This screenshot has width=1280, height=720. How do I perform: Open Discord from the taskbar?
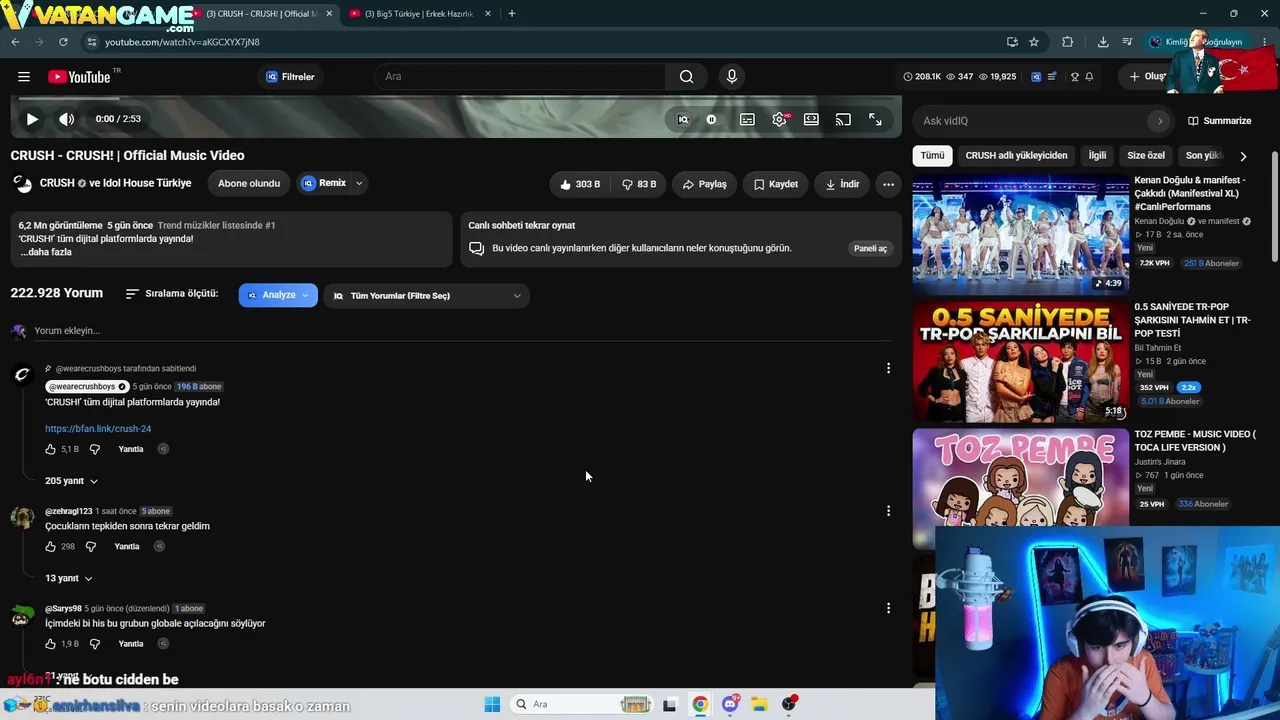click(x=731, y=704)
